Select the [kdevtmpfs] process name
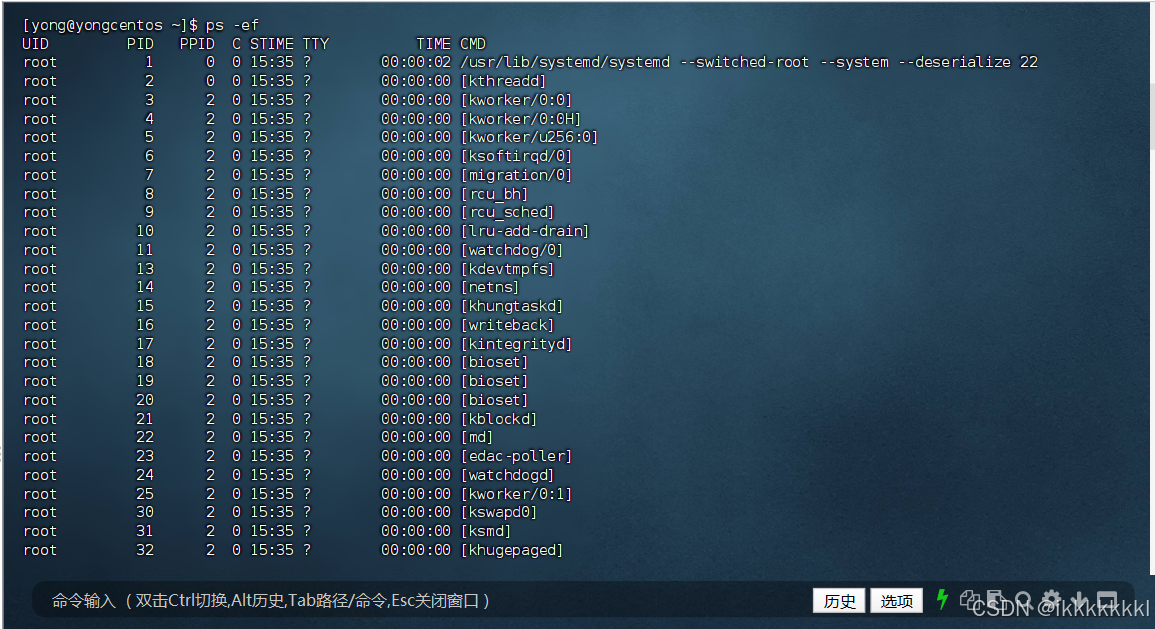The width and height of the screenshot is (1155, 629). [x=508, y=269]
